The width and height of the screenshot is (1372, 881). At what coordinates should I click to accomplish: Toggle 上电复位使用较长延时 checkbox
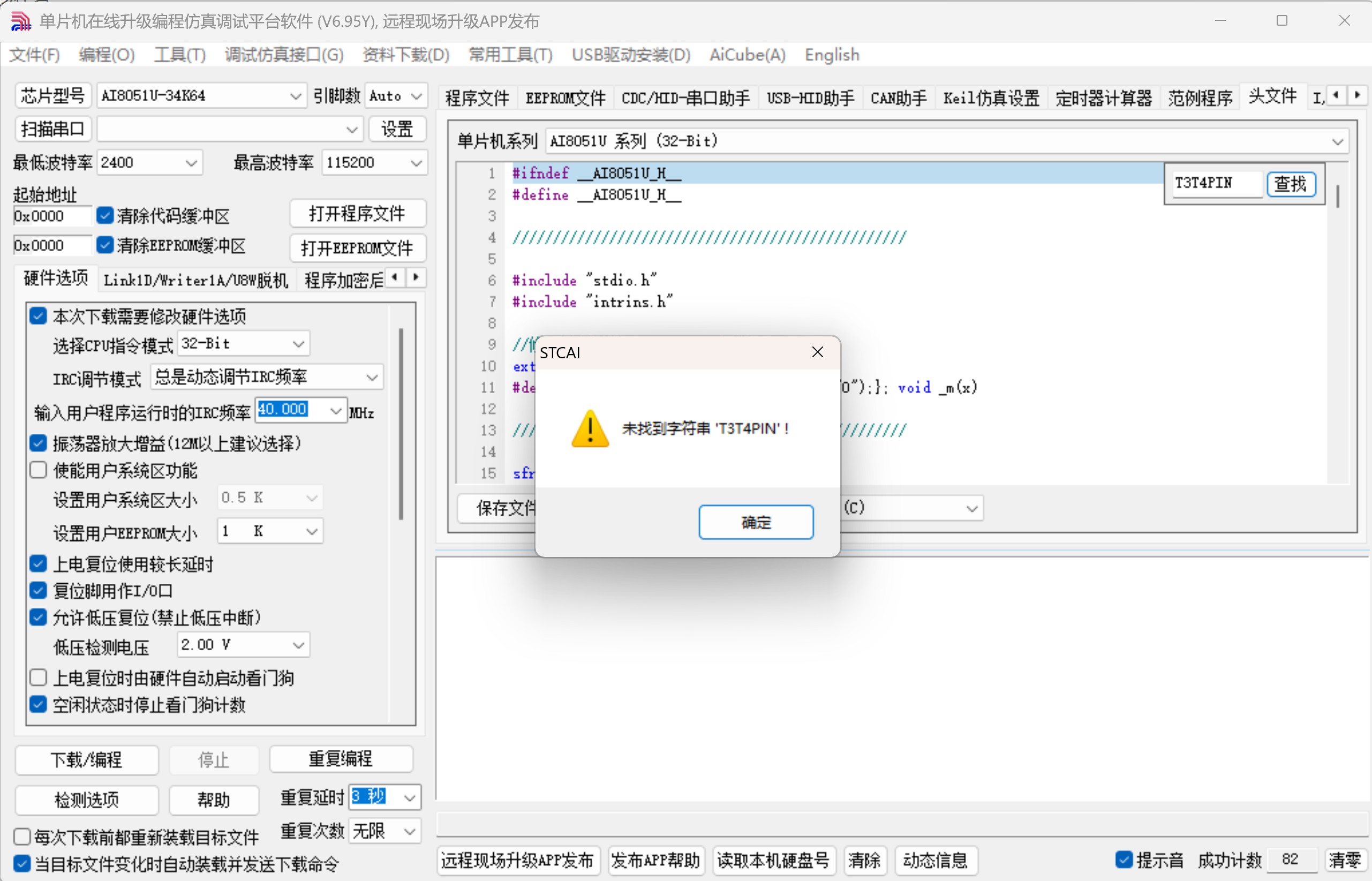(39, 563)
